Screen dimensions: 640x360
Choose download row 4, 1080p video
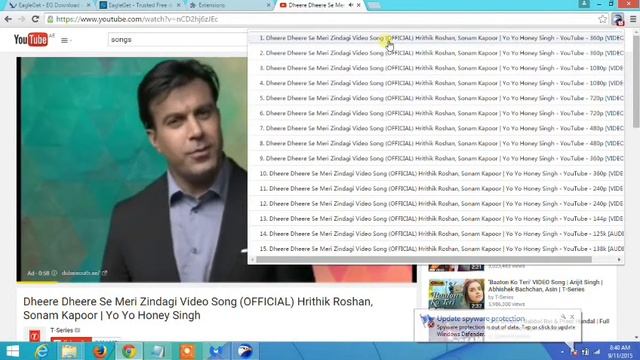[x=436, y=83]
